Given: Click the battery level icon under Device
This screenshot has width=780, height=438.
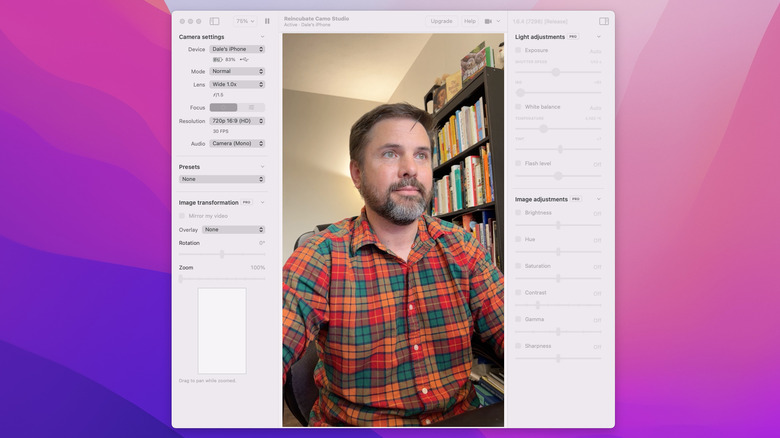Looking at the screenshot, I should 218,60.
